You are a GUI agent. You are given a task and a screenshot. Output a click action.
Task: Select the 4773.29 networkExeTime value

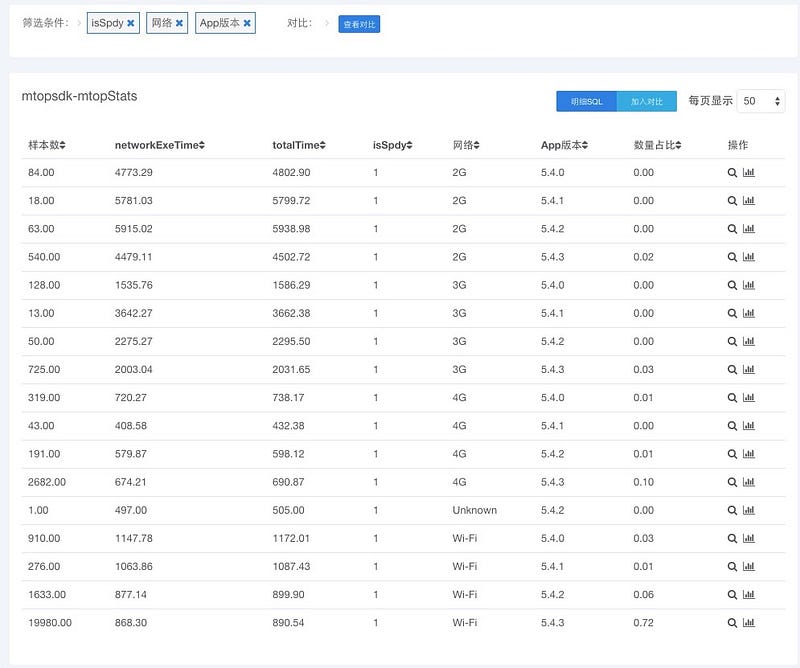pyautogui.click(x=134, y=172)
